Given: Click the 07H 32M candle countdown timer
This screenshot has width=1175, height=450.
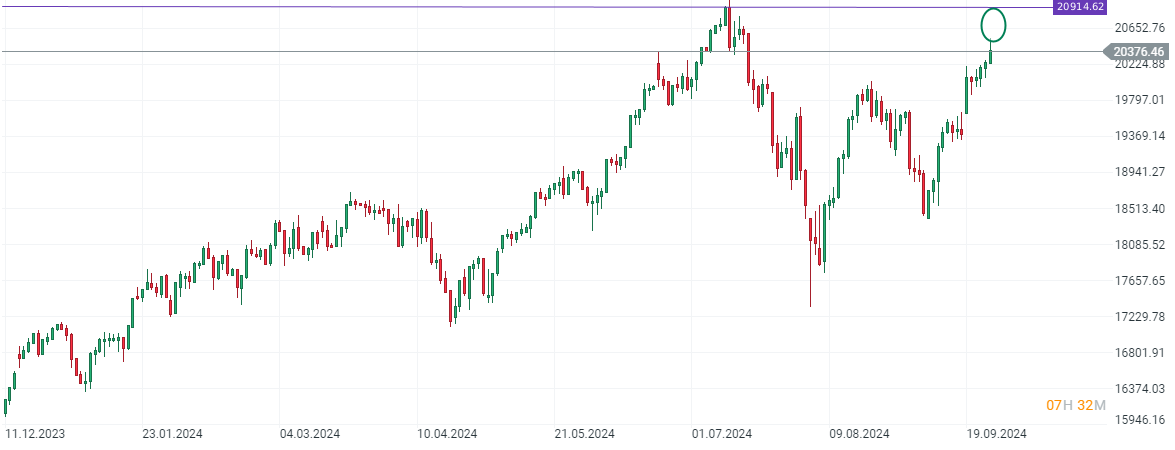Looking at the screenshot, I should [x=1075, y=405].
